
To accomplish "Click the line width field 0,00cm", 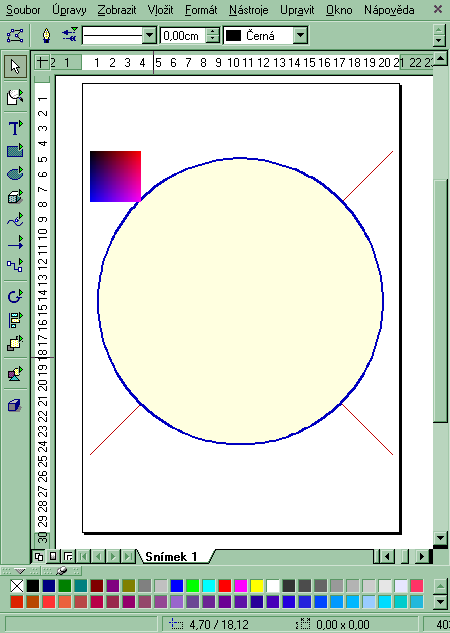I will point(183,36).
